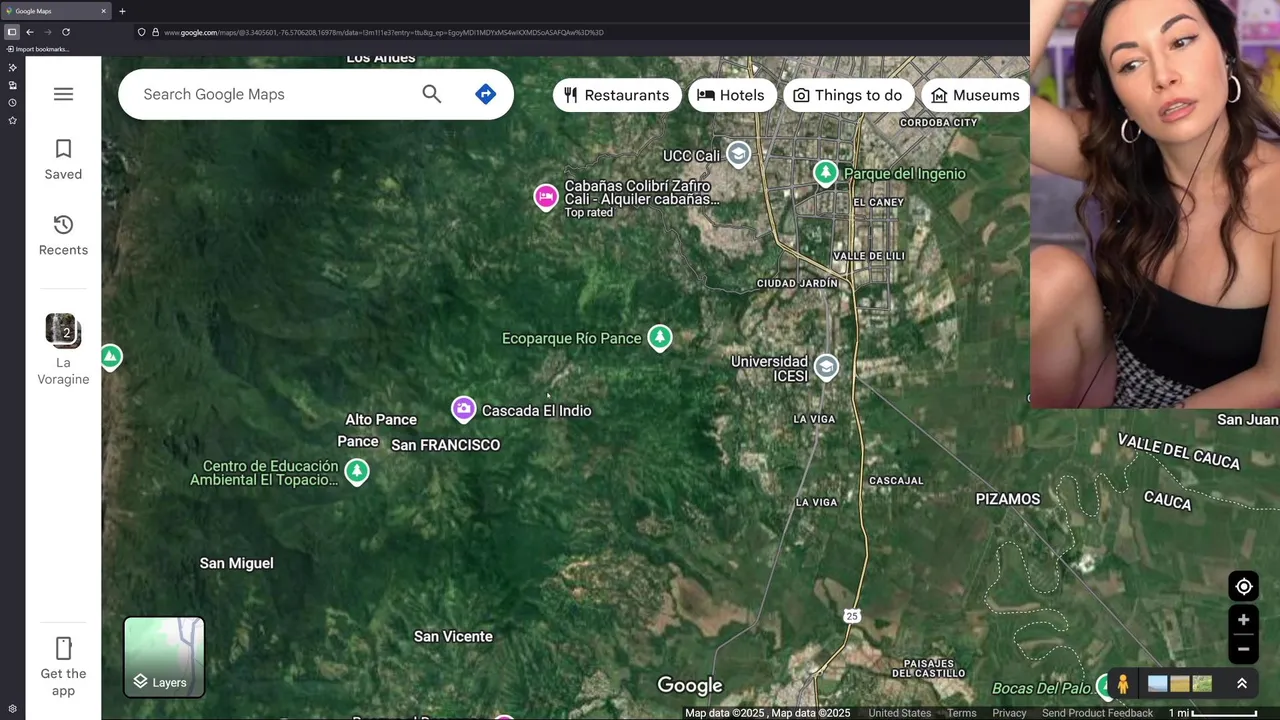Click the CORDOBA CITY map label
1280x720 pixels.
click(939, 123)
